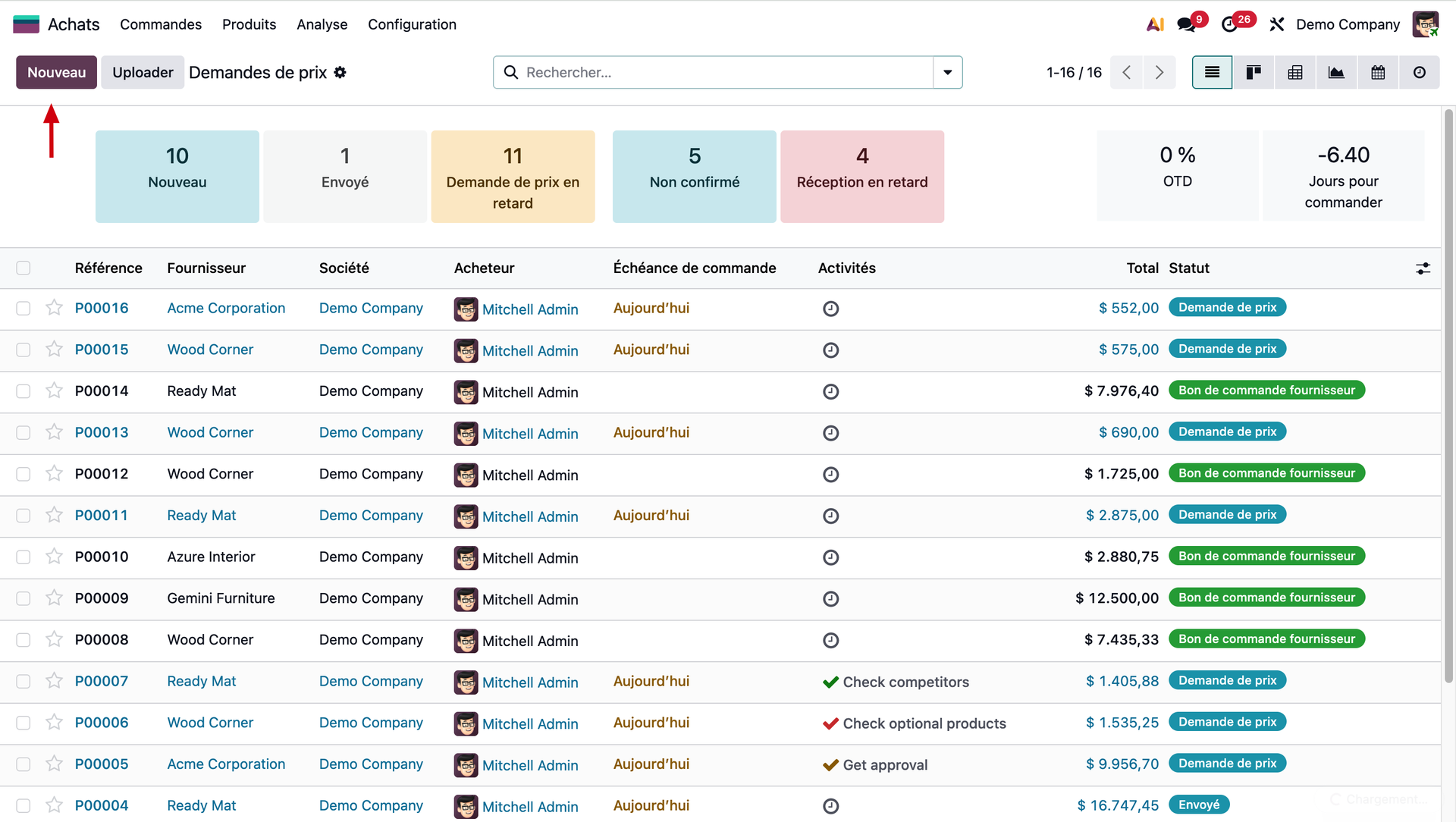The width and height of the screenshot is (1456, 822).
Task: Select checkbox for order P00010
Action: point(24,557)
